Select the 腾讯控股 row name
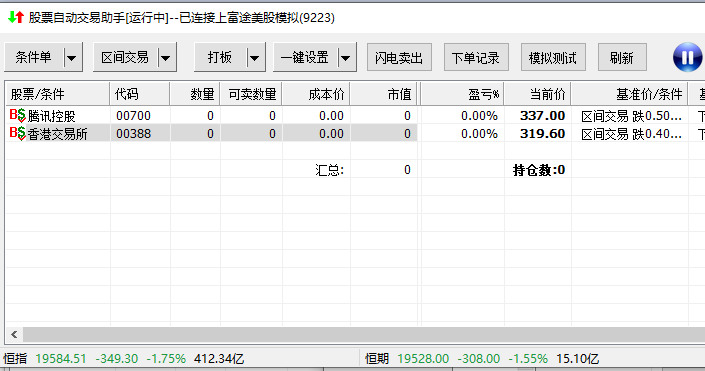 tap(51, 116)
